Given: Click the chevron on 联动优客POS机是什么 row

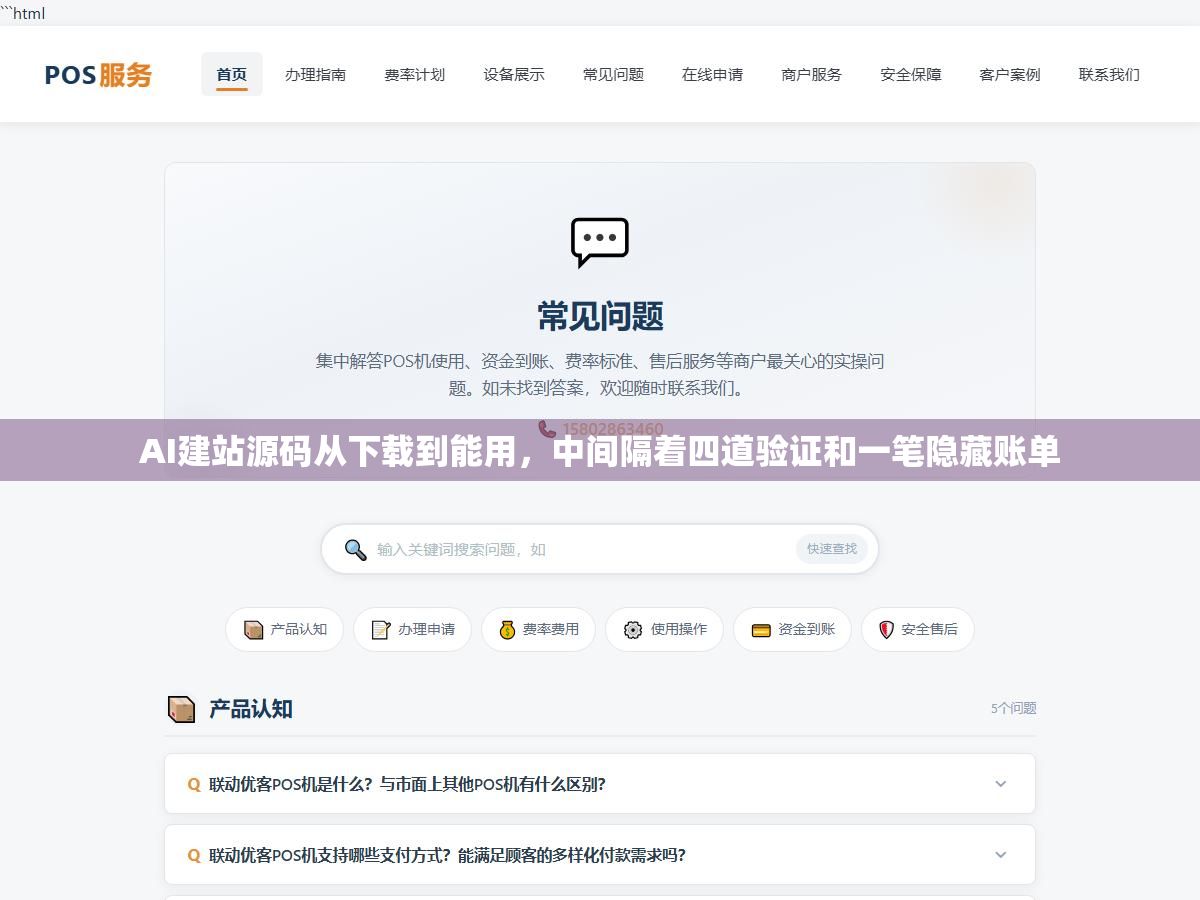Looking at the screenshot, I should click(x=1001, y=784).
